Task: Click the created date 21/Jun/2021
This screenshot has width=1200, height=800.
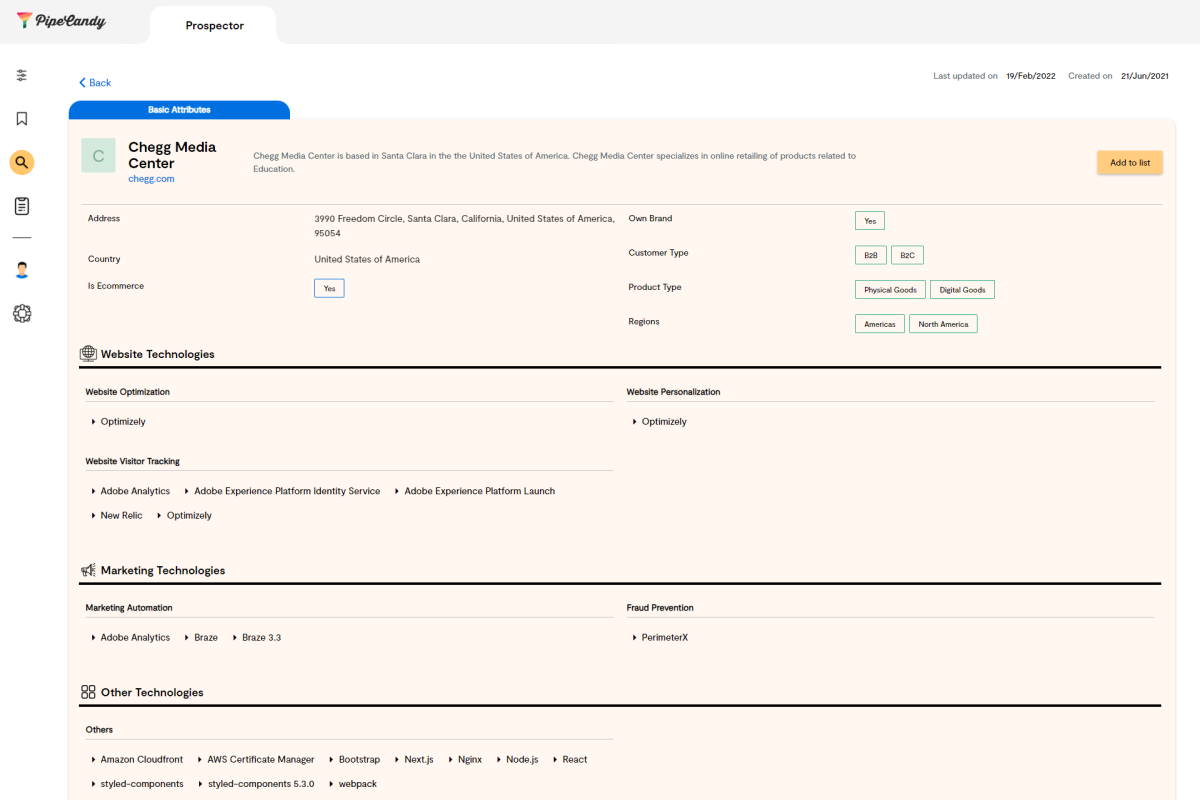Action: [x=1145, y=76]
